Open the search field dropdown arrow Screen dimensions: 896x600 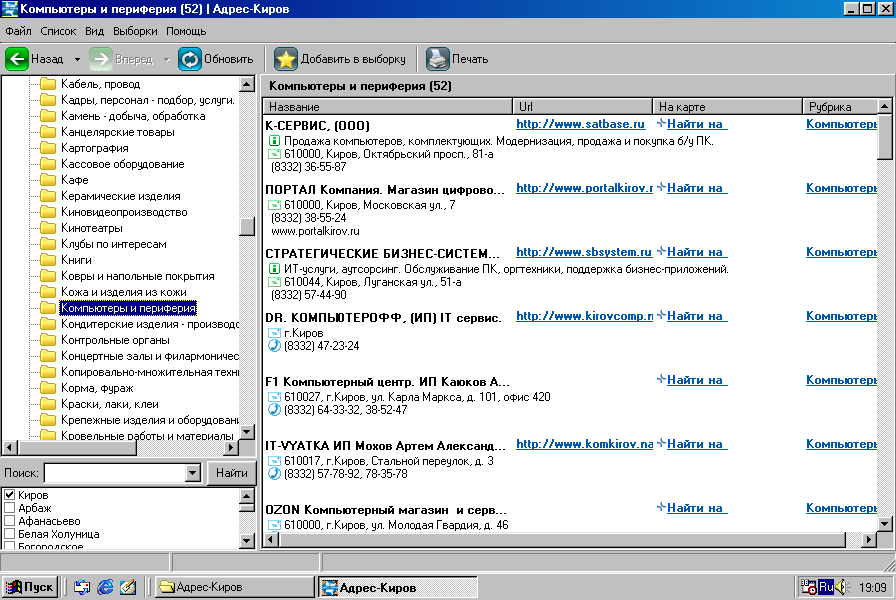click(x=193, y=473)
